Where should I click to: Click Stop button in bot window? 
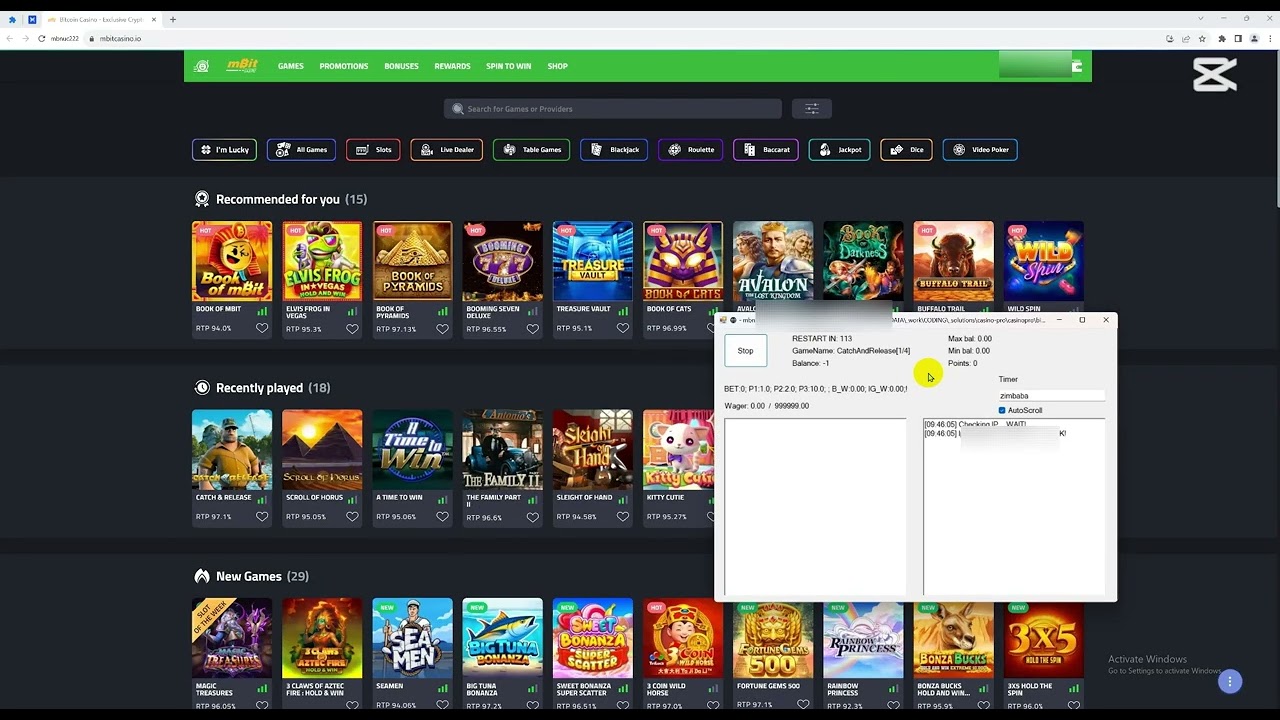point(745,350)
